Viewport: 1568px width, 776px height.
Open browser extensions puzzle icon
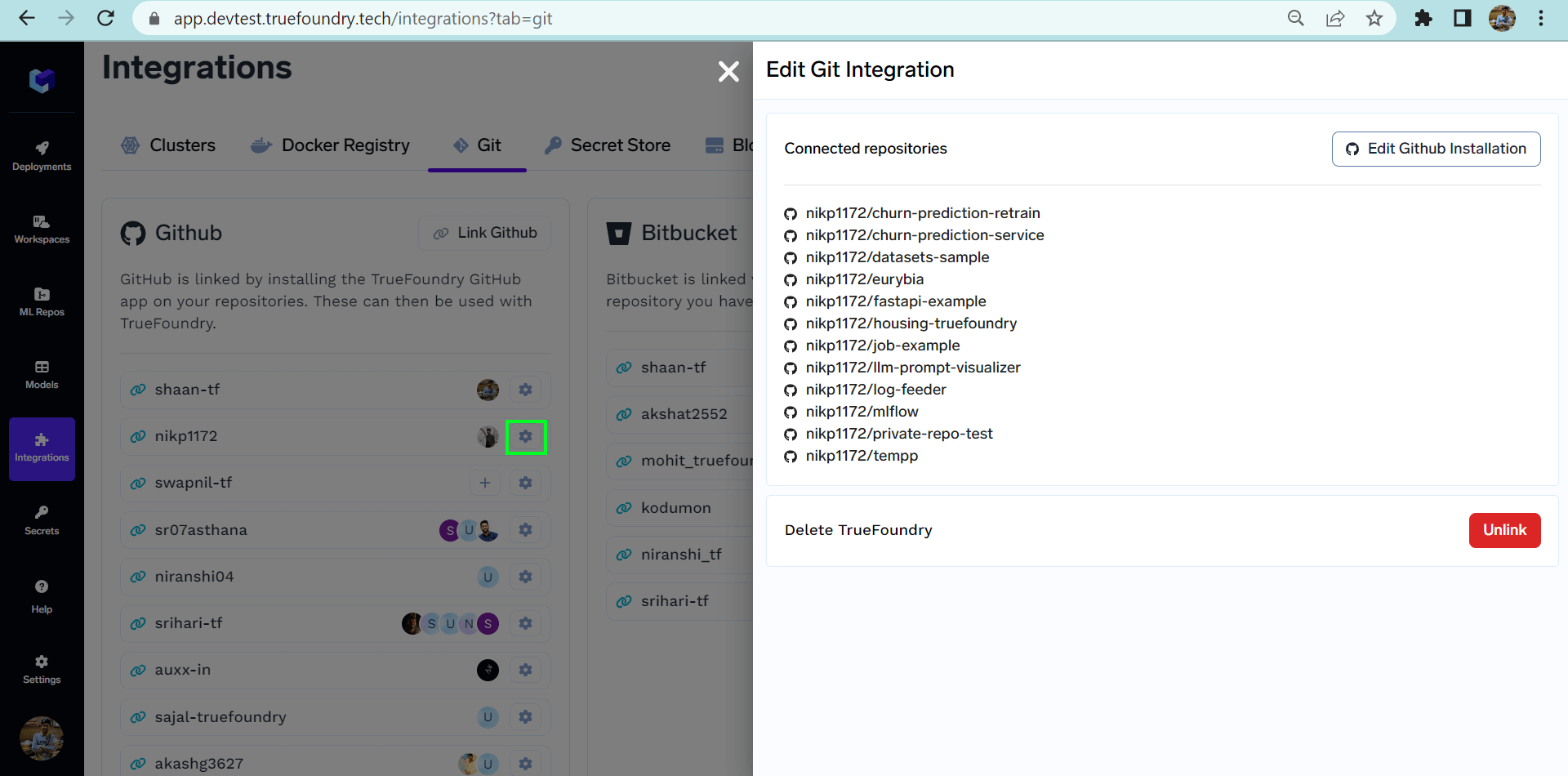coord(1423,18)
